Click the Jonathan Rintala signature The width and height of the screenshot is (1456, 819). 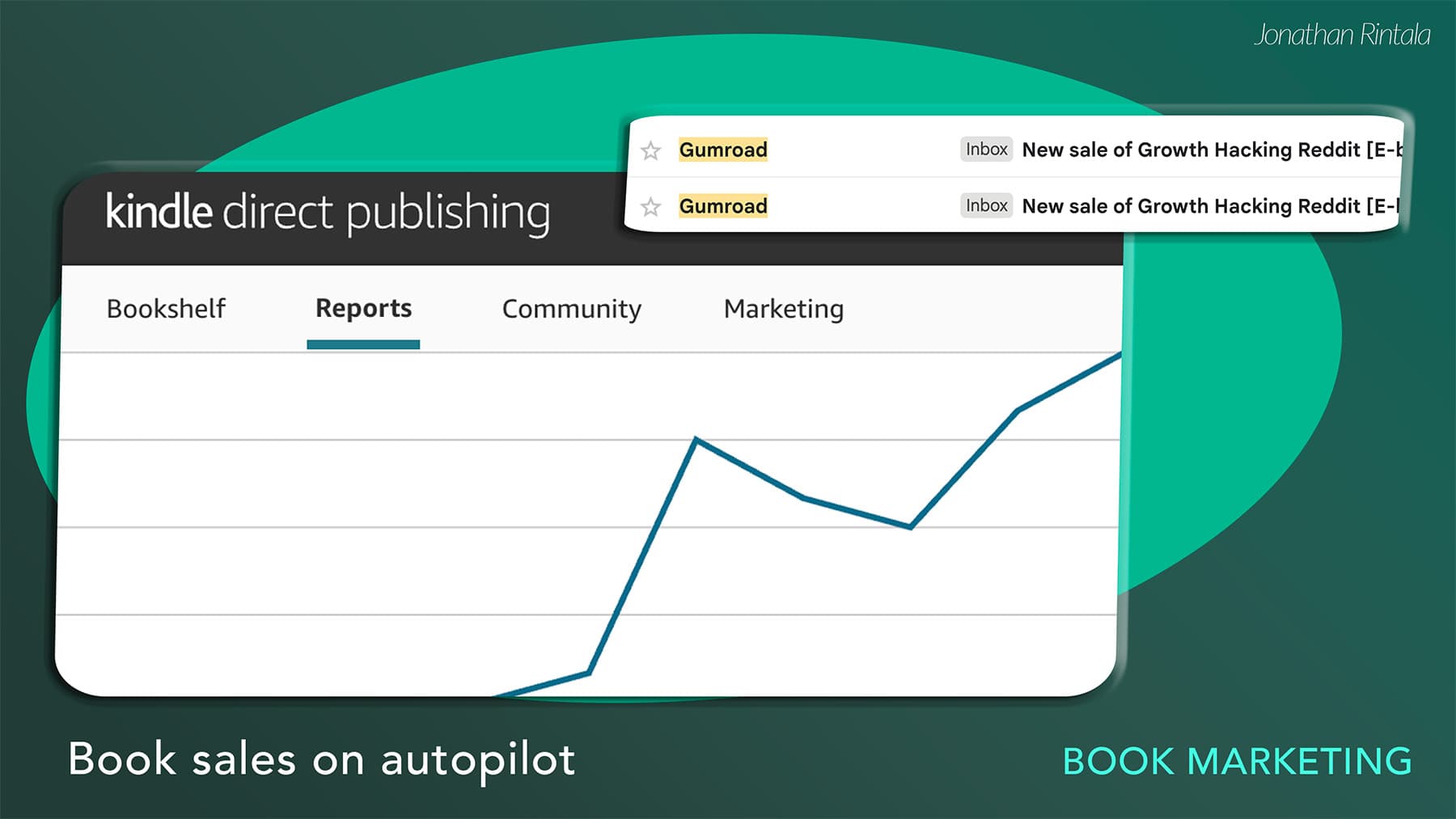pyautogui.click(x=1342, y=35)
